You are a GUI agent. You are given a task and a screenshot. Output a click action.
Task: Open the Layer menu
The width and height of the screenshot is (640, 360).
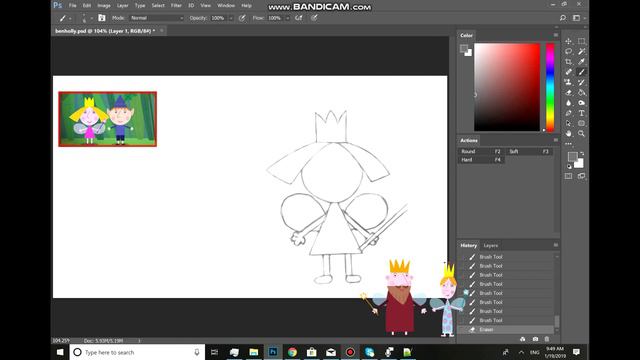(x=122, y=6)
